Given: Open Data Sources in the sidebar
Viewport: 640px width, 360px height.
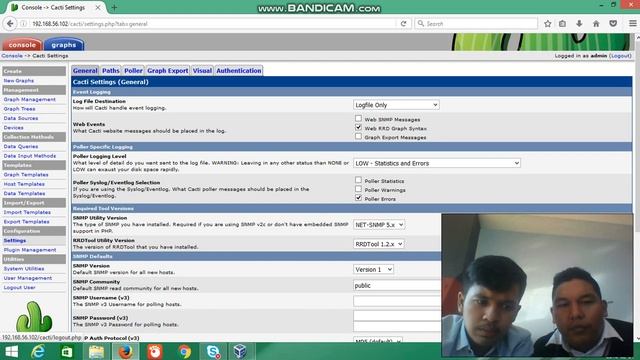Looking at the screenshot, I should (21, 118).
